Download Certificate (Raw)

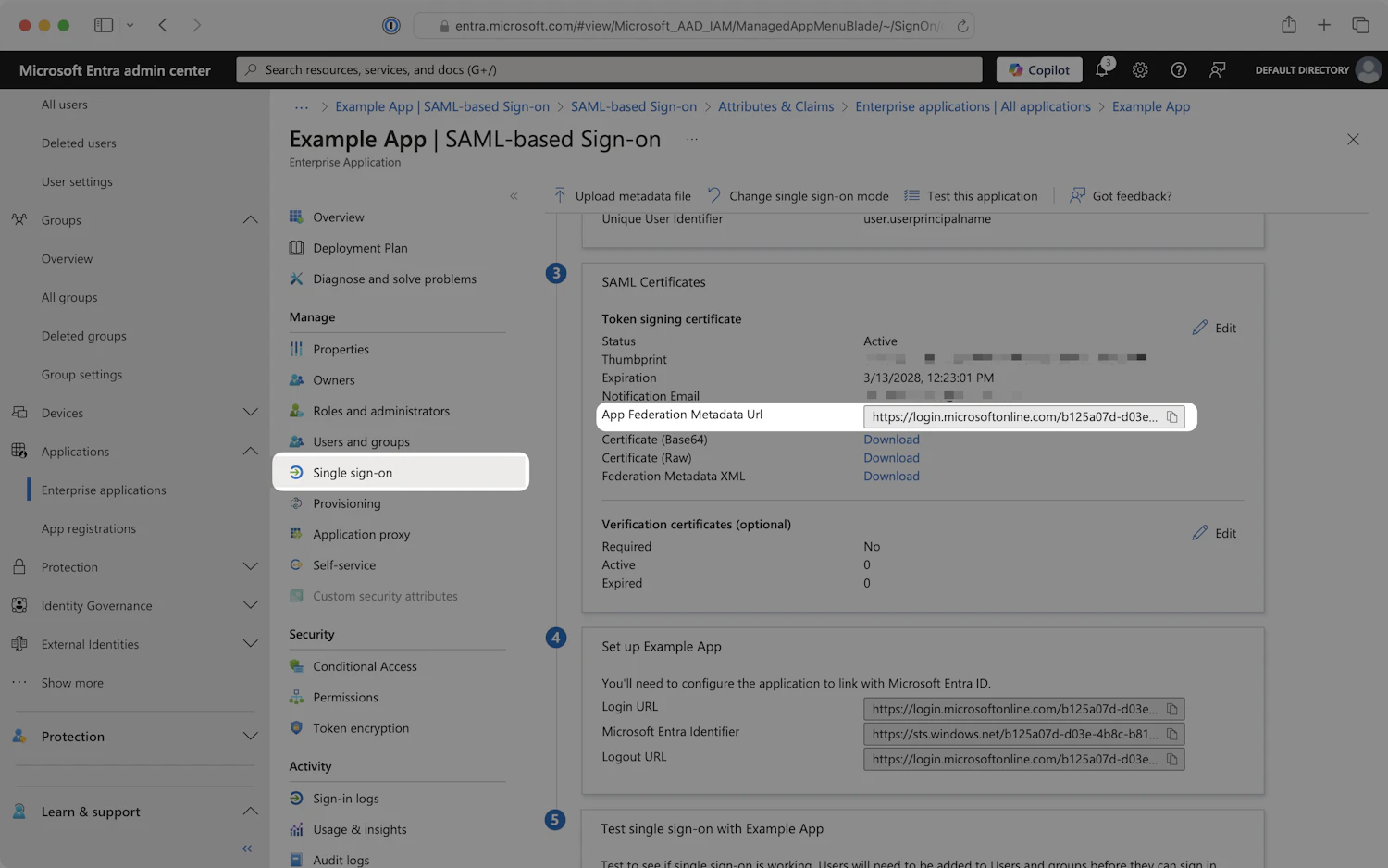[891, 458]
